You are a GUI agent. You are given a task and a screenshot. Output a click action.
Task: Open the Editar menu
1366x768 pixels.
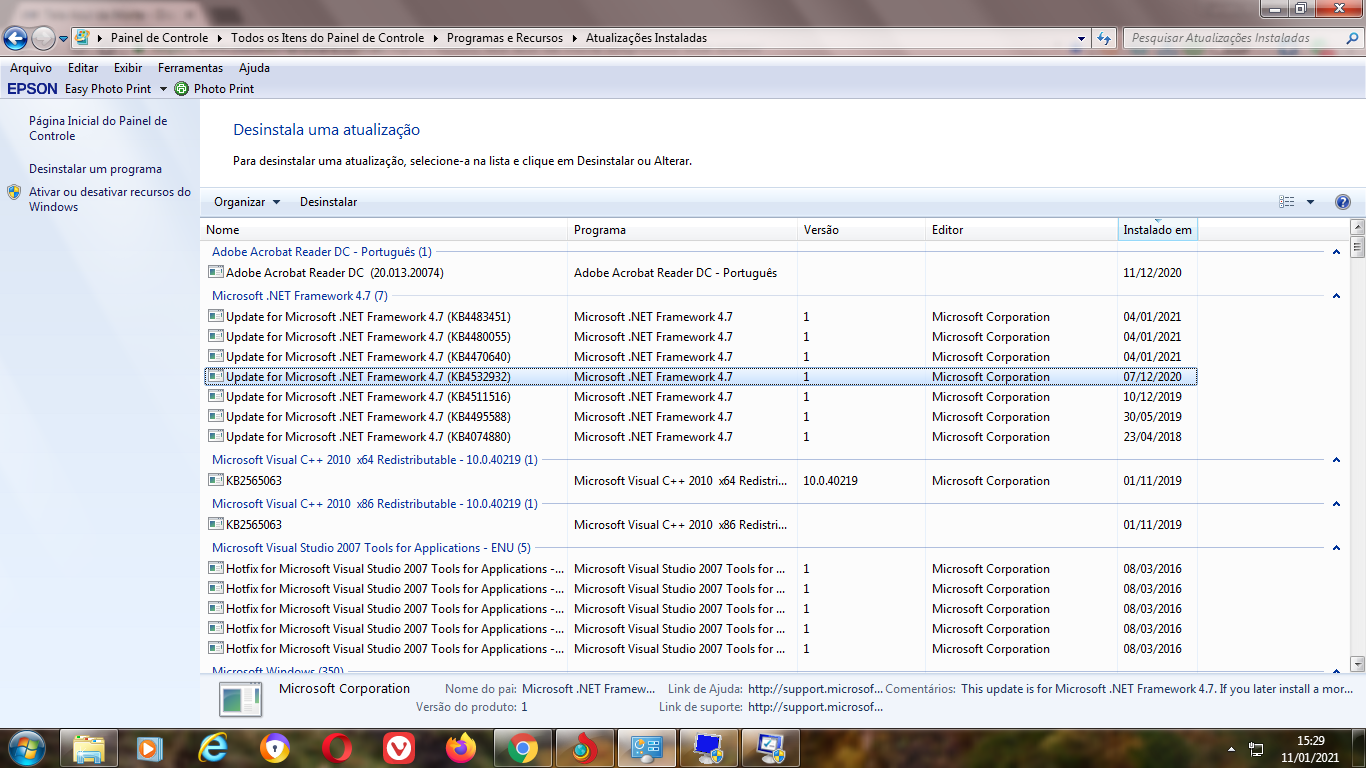tap(83, 68)
